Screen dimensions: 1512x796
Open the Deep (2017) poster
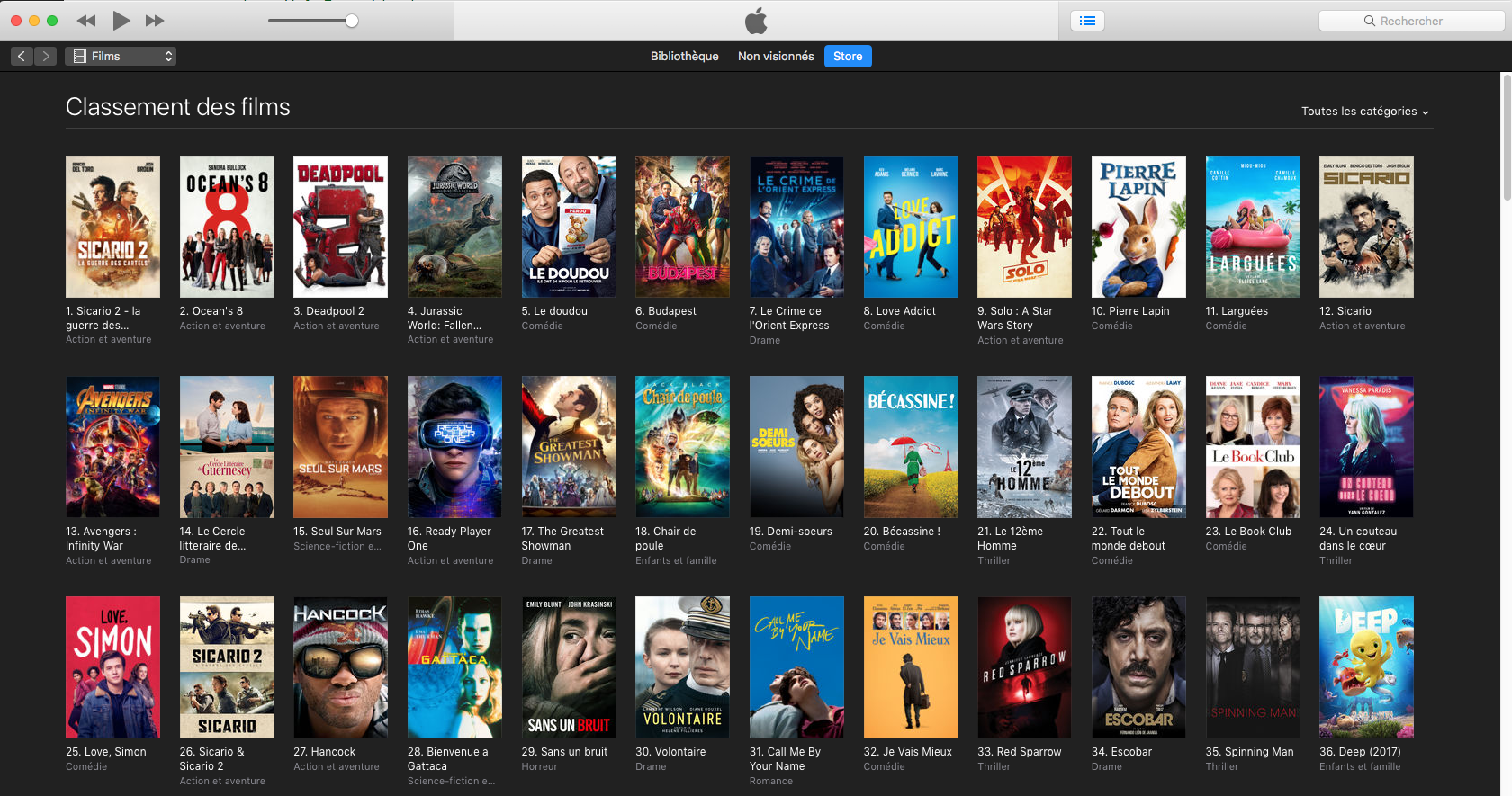click(x=1366, y=667)
